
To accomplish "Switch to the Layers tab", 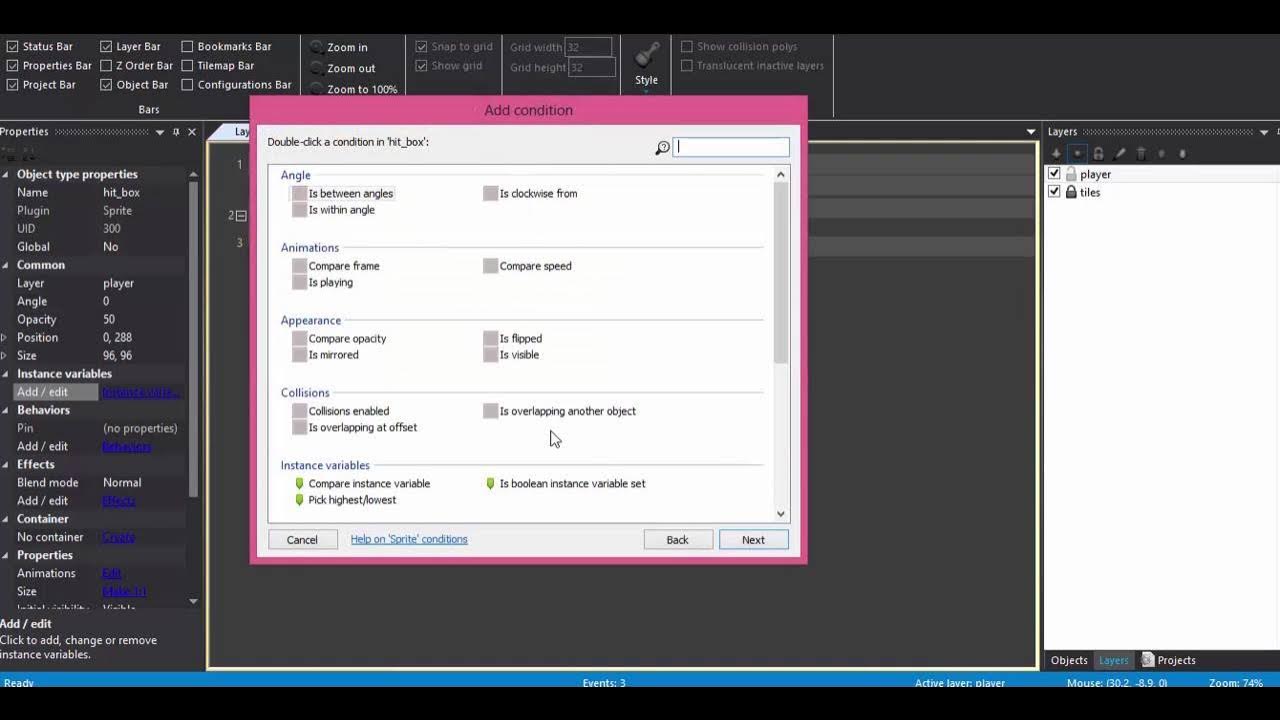I will click(x=1113, y=660).
